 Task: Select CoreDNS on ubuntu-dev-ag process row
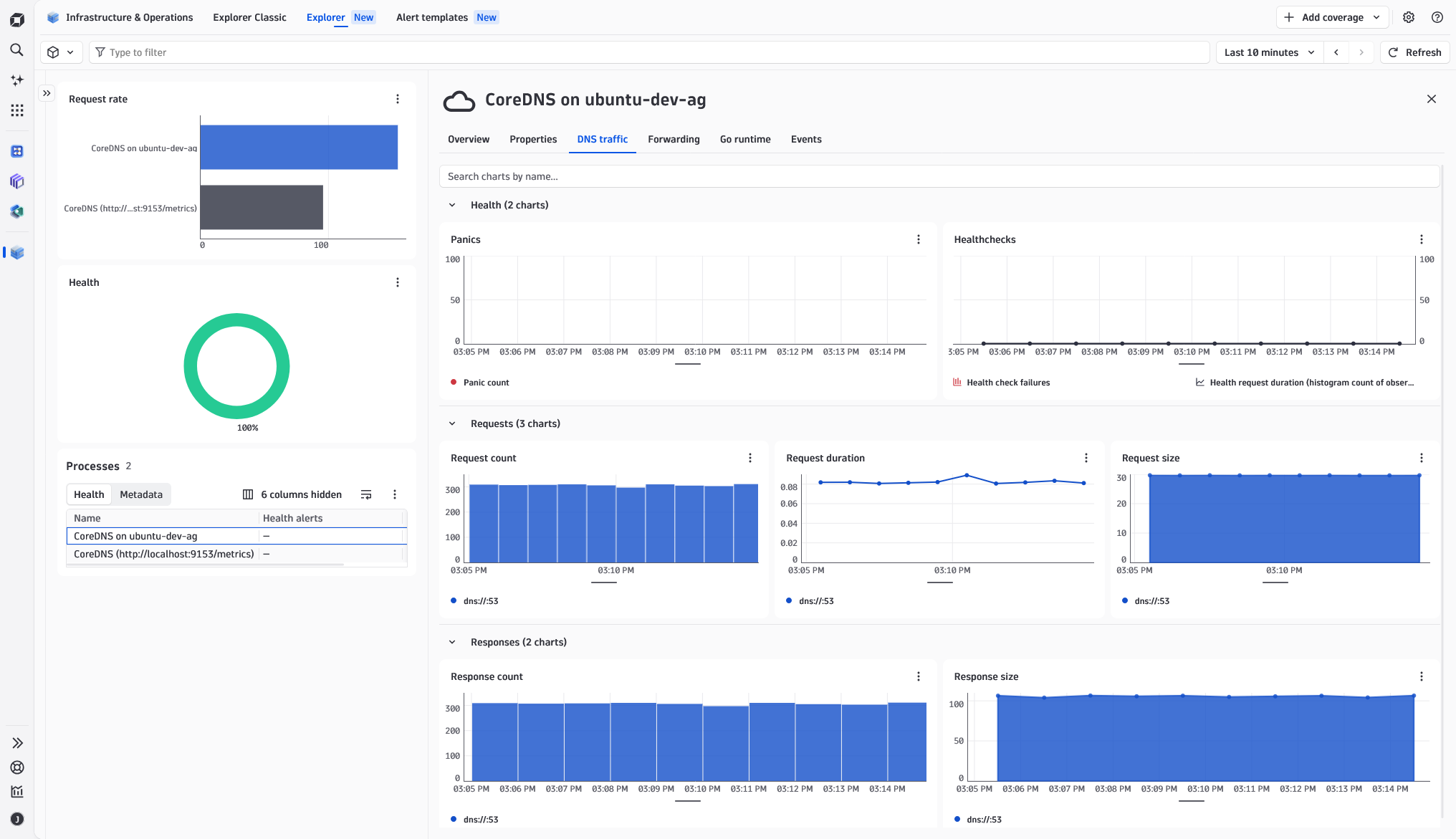pyautogui.click(x=236, y=536)
